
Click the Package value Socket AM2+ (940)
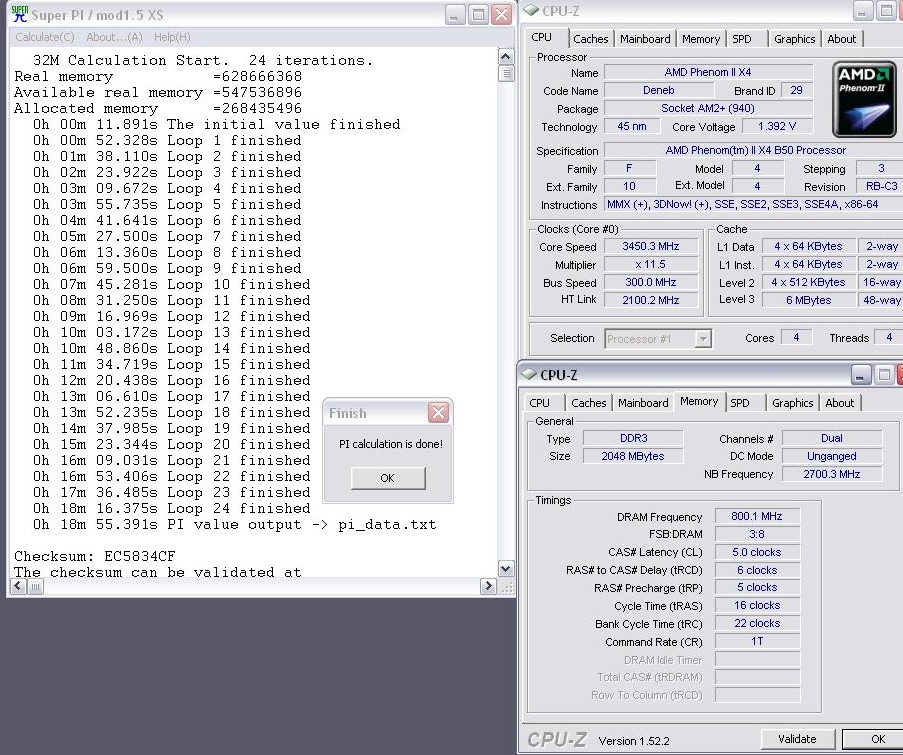point(708,108)
